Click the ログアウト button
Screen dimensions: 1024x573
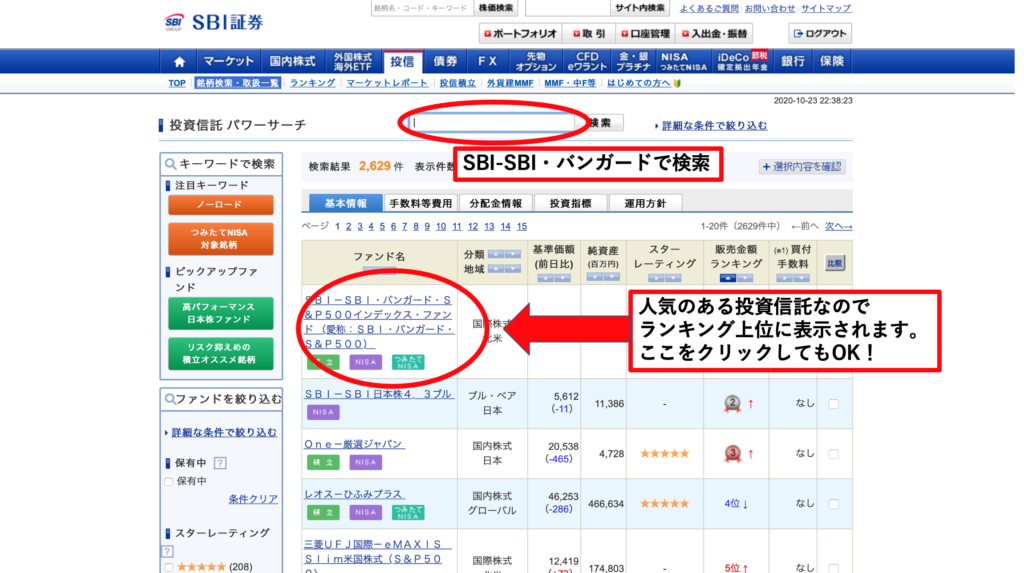coord(820,33)
